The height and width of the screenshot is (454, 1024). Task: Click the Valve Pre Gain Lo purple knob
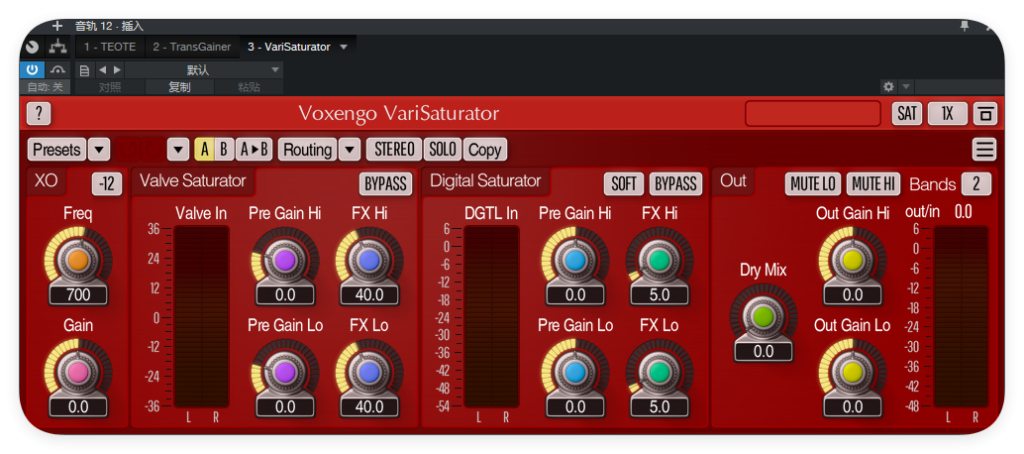tap(285, 372)
